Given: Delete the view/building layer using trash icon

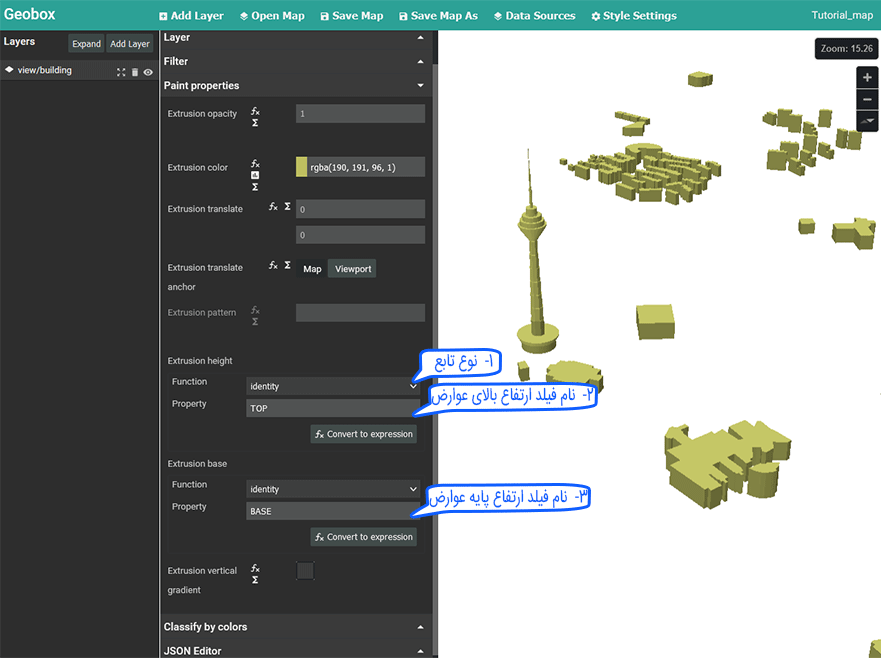Looking at the screenshot, I should (135, 72).
